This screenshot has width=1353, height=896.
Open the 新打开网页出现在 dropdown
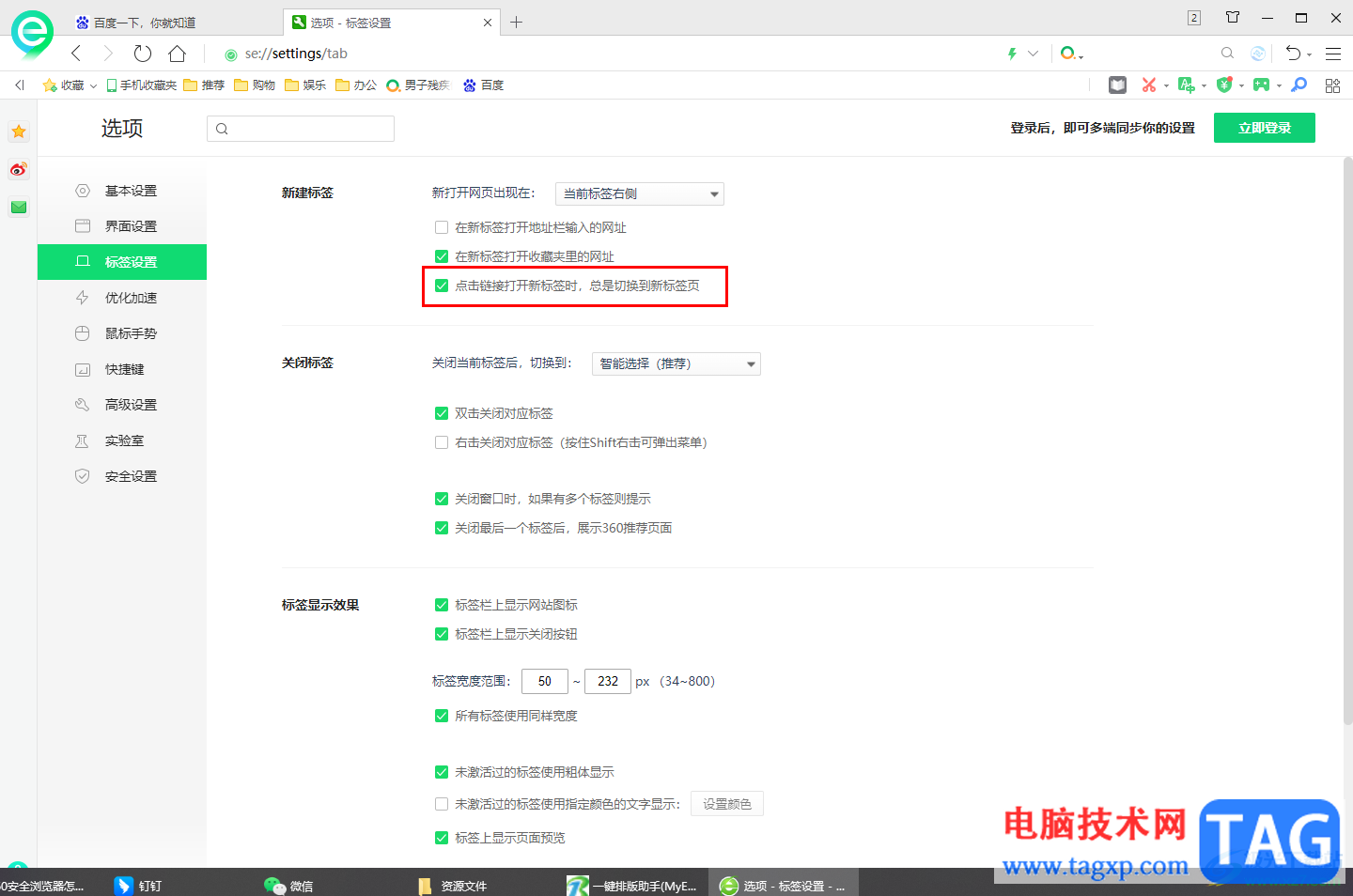tap(639, 193)
